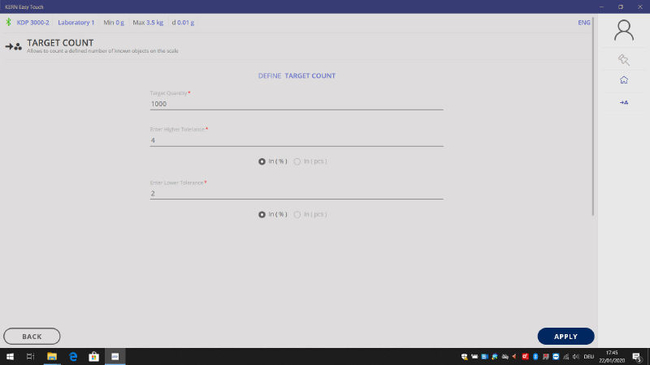
Task: Open File Explorer from taskbar
Action: 52,356
